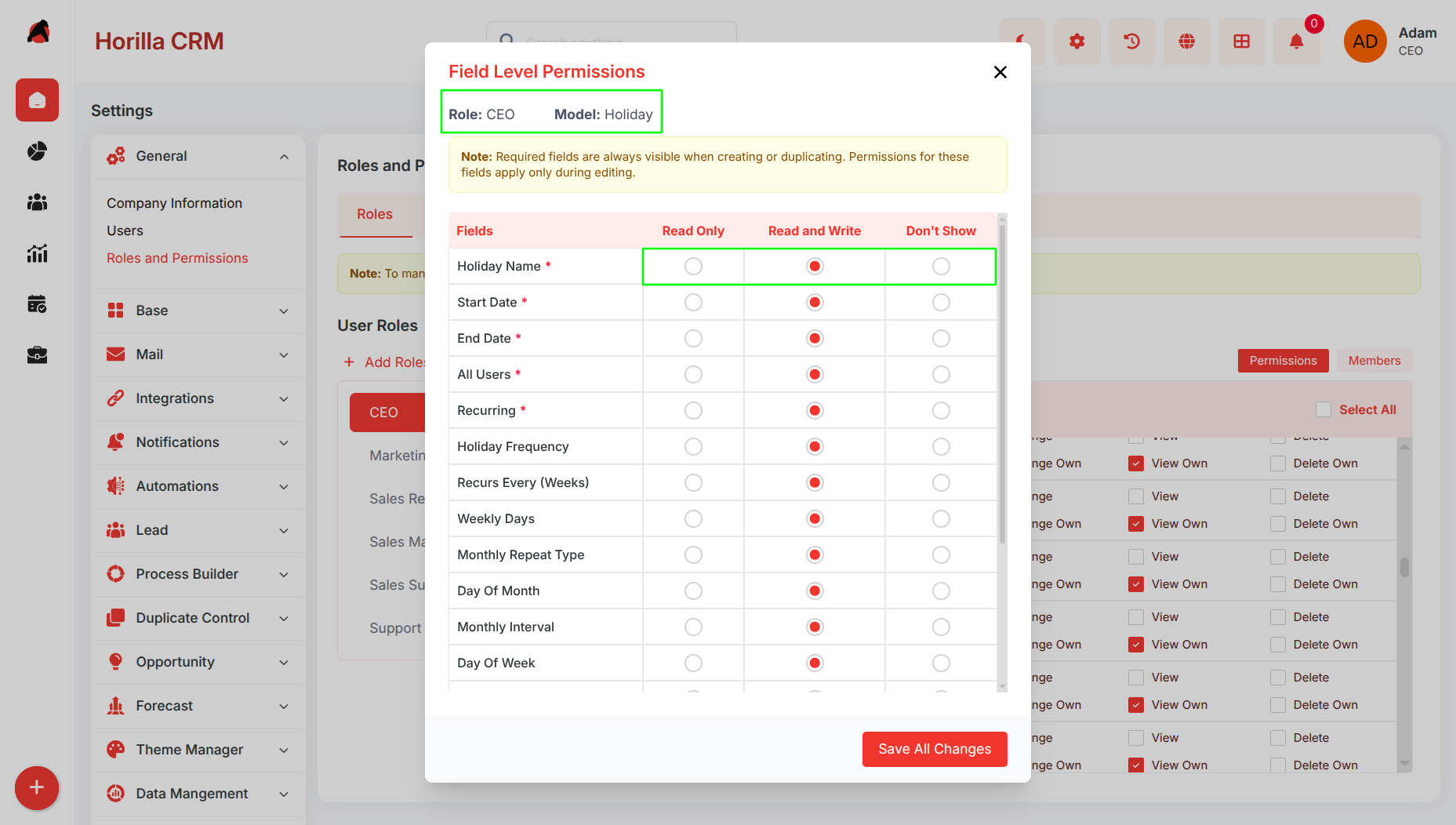Open the calendar check sidebar icon
Screen dimensions: 1456x825
click(x=37, y=304)
